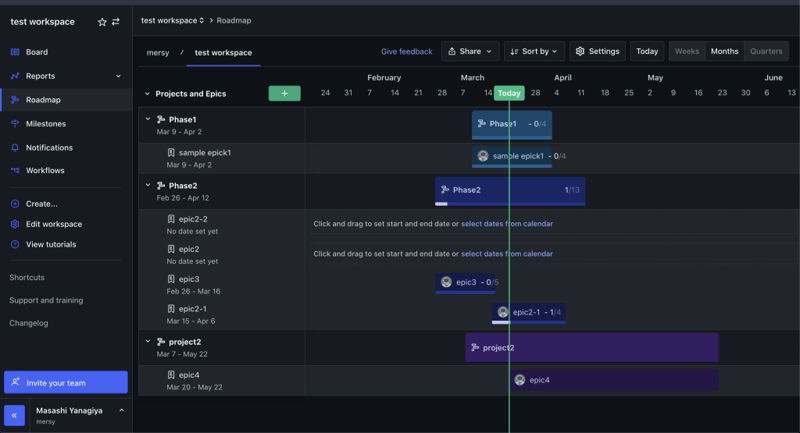Click the green add project plus button
The height and width of the screenshot is (433, 800).
pyautogui.click(x=284, y=94)
